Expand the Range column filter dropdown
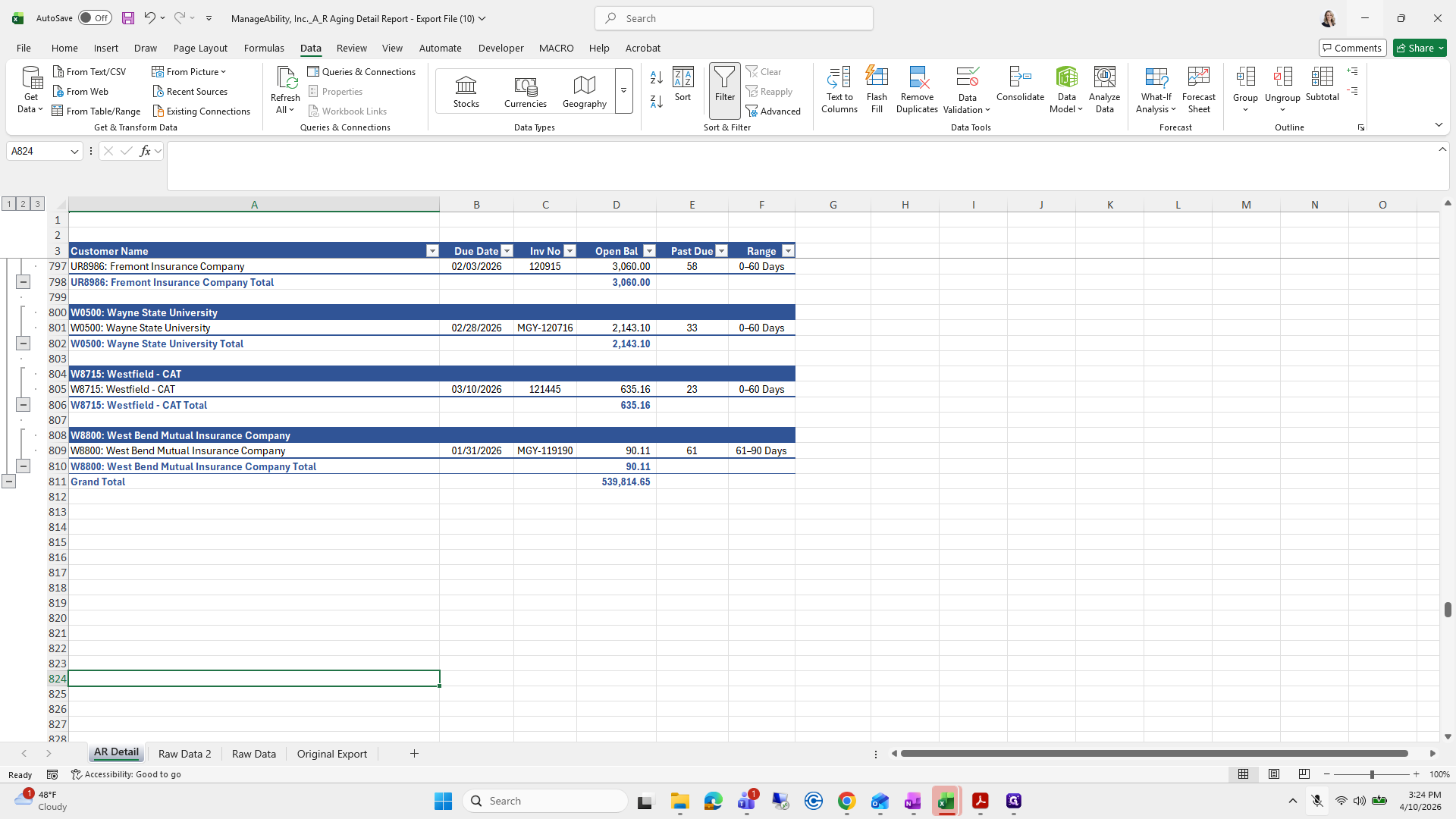This screenshot has height=819, width=1456. pos(788,251)
